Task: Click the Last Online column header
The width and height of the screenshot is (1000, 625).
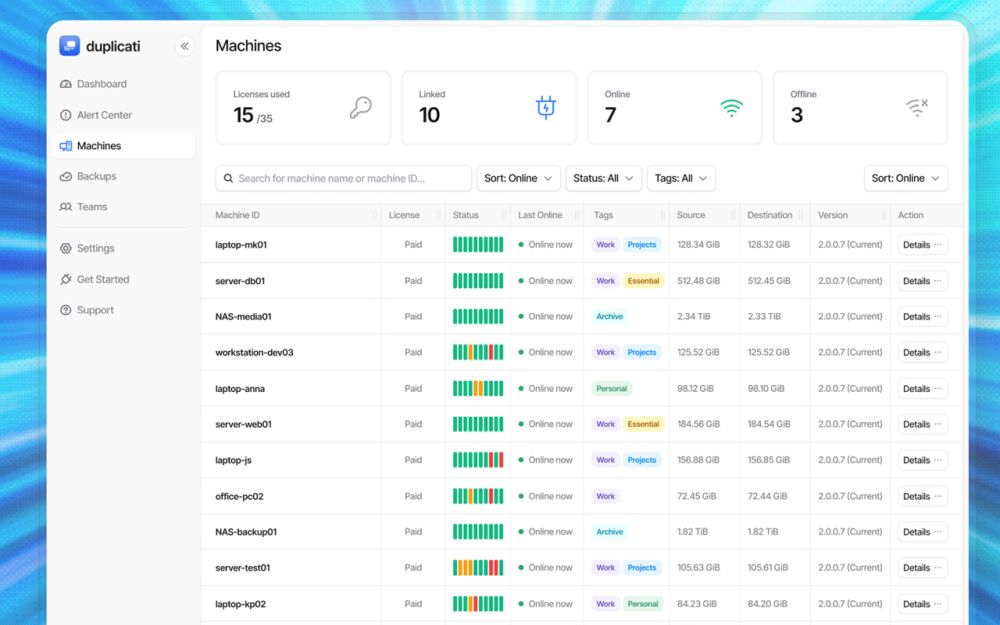Action: [x=540, y=215]
